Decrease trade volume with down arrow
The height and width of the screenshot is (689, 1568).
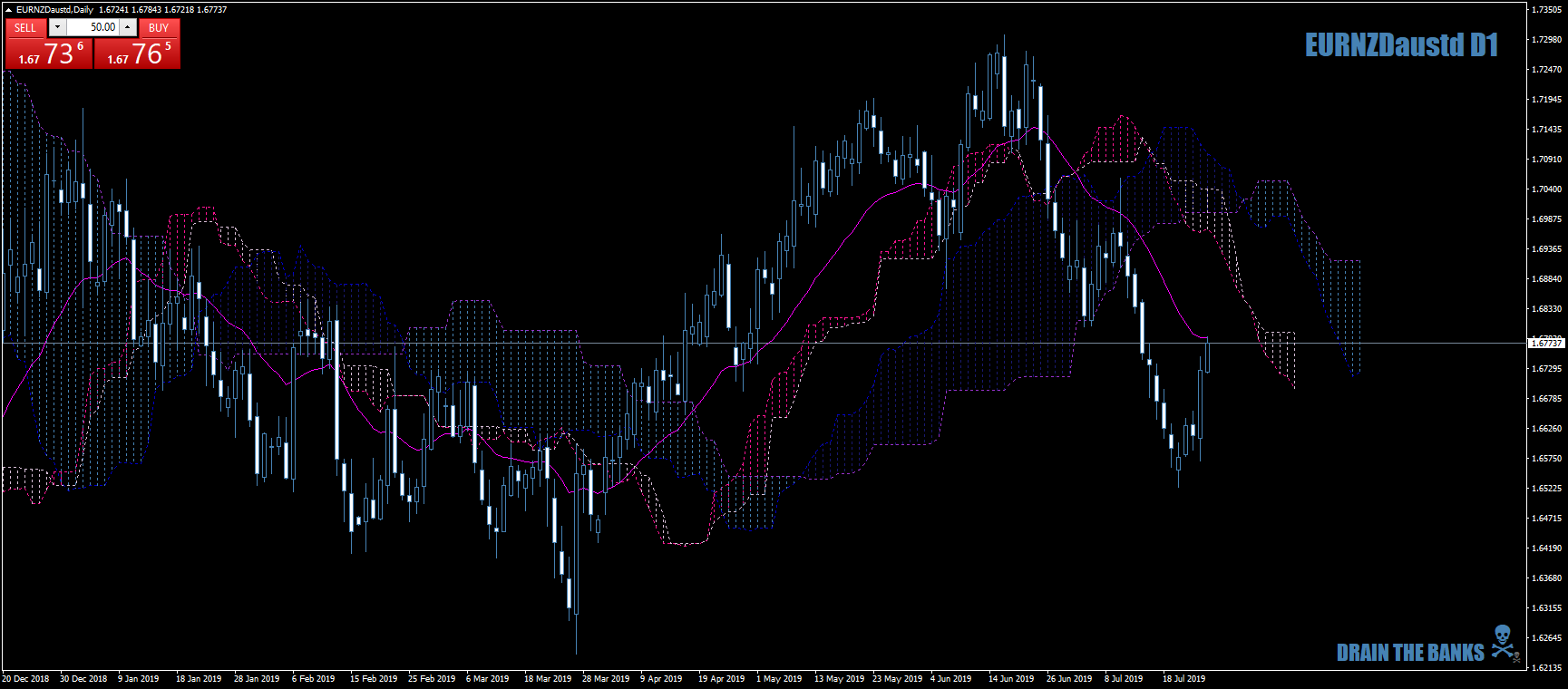(57, 27)
